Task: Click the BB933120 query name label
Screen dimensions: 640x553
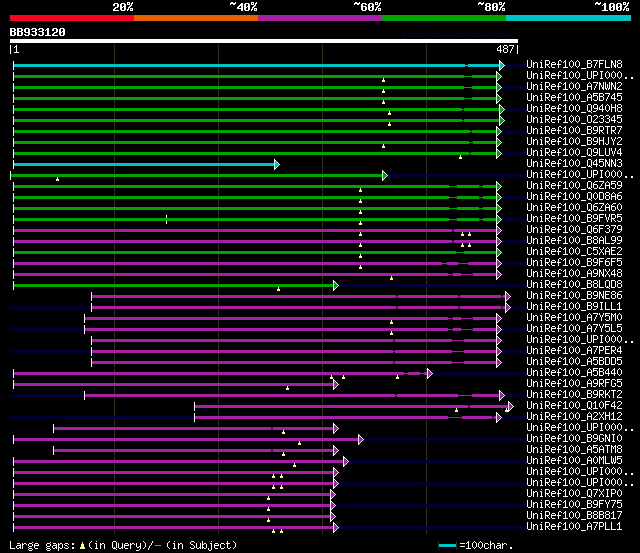Action: coord(38,32)
